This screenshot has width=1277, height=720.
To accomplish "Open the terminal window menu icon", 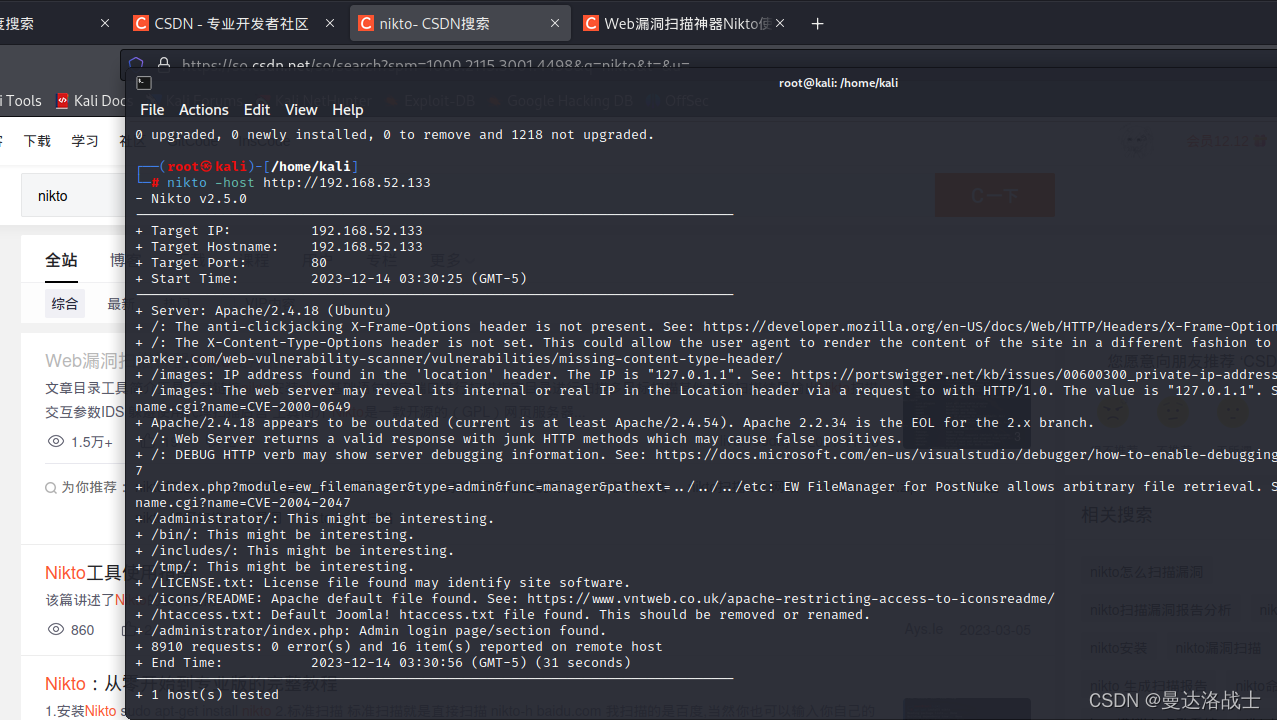I will pos(144,83).
